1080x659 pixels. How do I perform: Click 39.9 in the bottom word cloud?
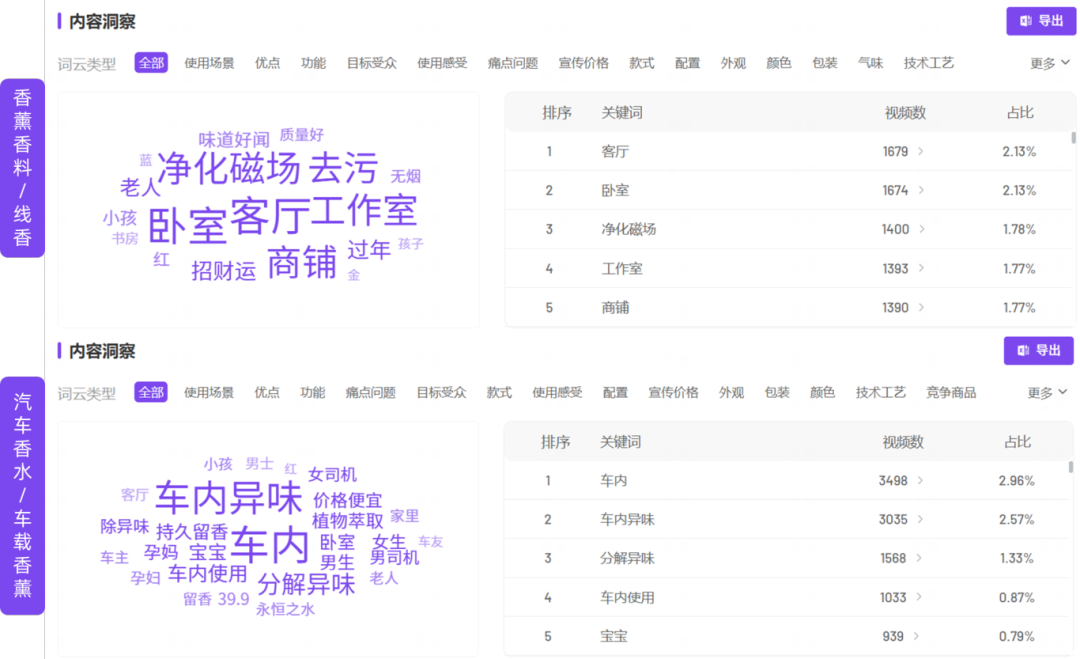pos(233,599)
